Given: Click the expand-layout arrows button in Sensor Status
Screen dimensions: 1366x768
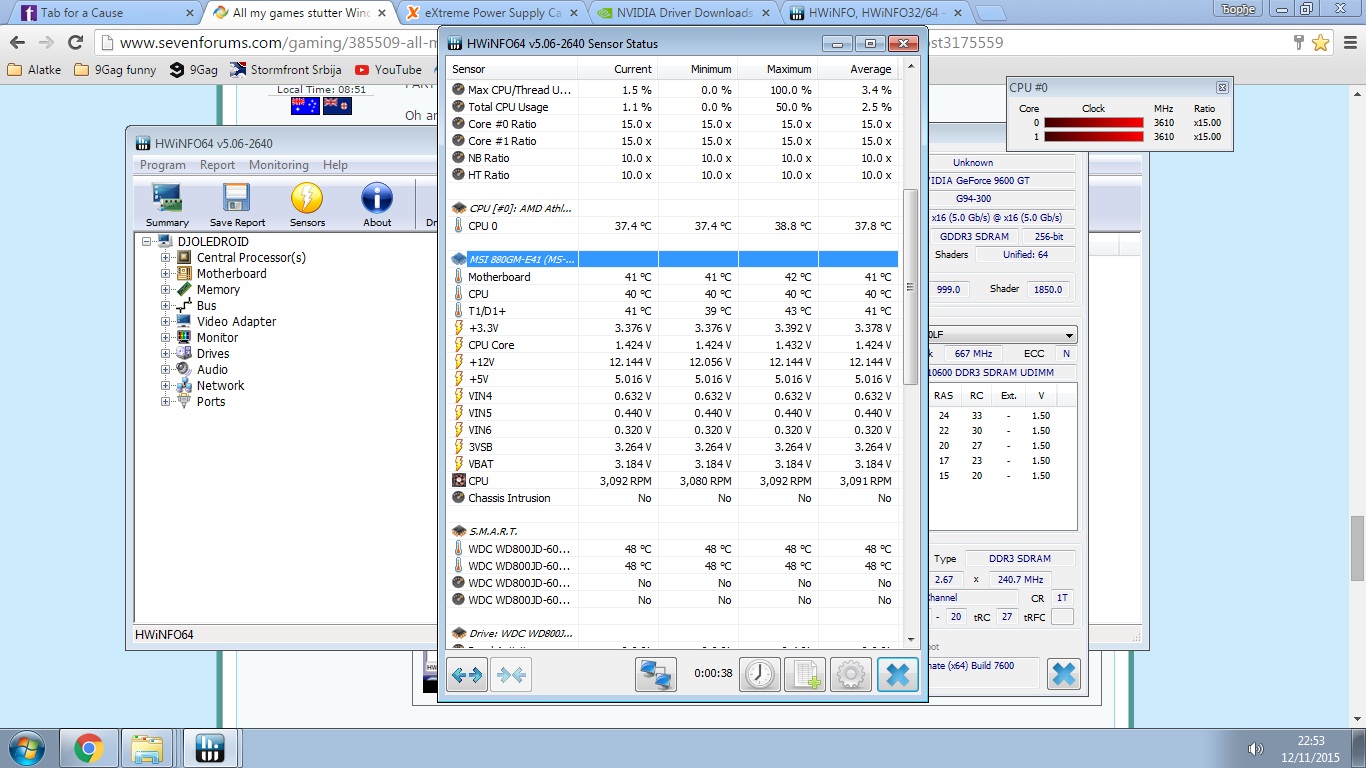Looking at the screenshot, I should 467,675.
